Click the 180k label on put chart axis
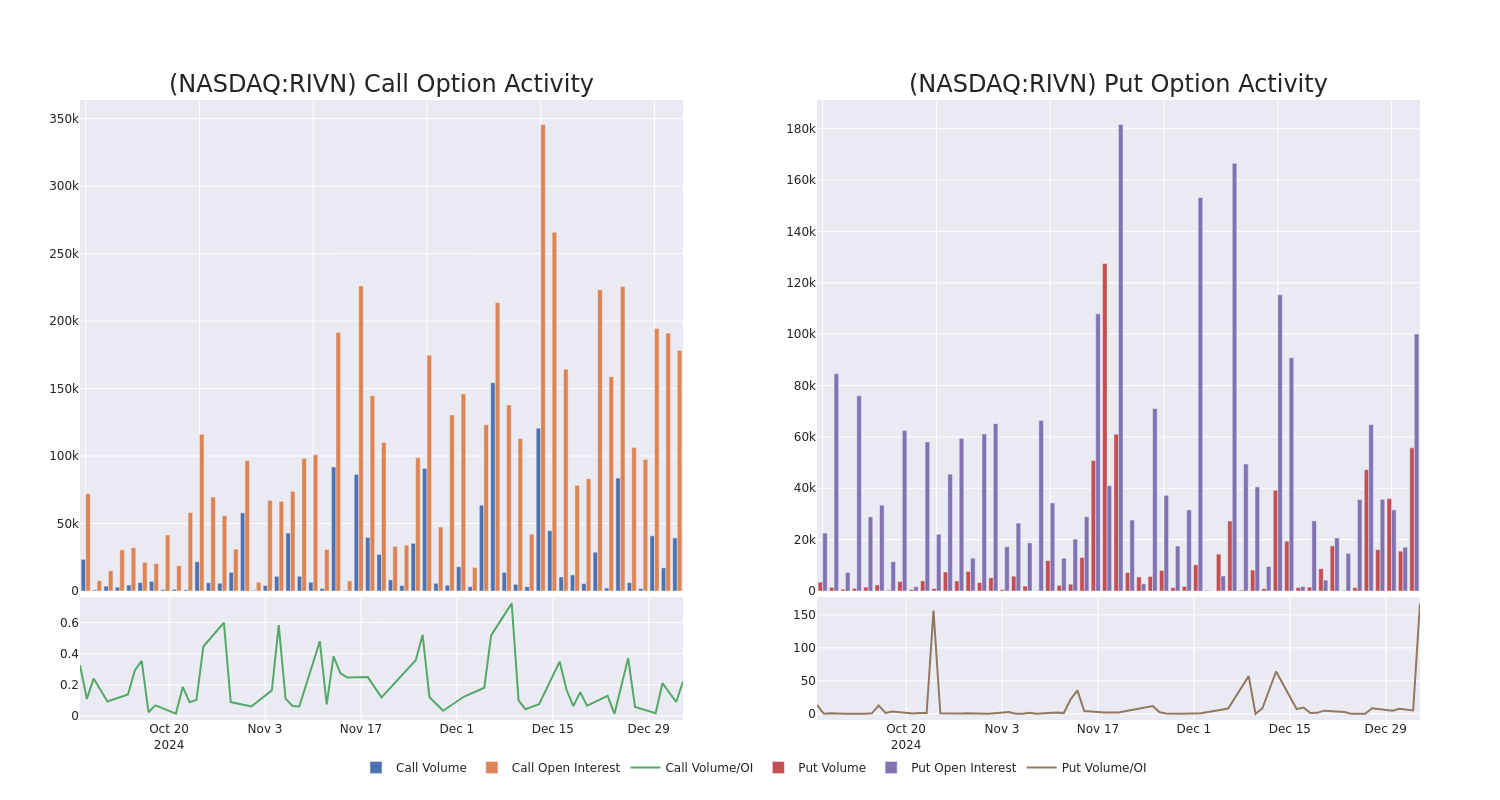Screen dimensions: 1500x800 pos(801,129)
